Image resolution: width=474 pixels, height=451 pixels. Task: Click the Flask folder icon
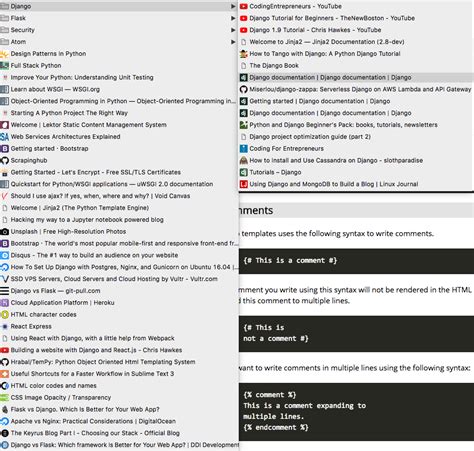pyautogui.click(x=4, y=18)
